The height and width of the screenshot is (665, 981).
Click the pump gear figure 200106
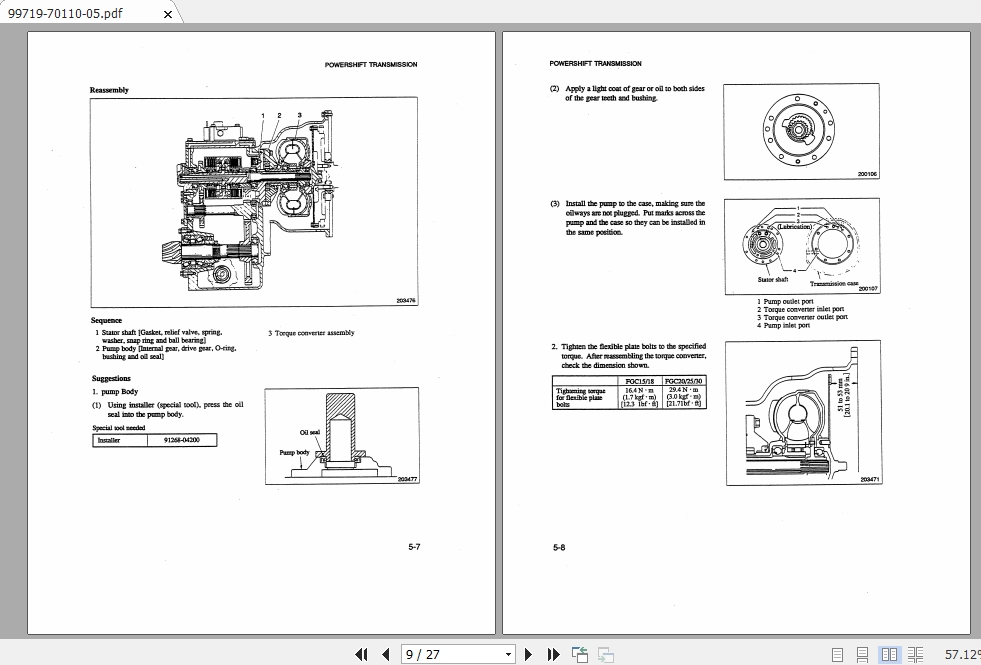point(801,131)
